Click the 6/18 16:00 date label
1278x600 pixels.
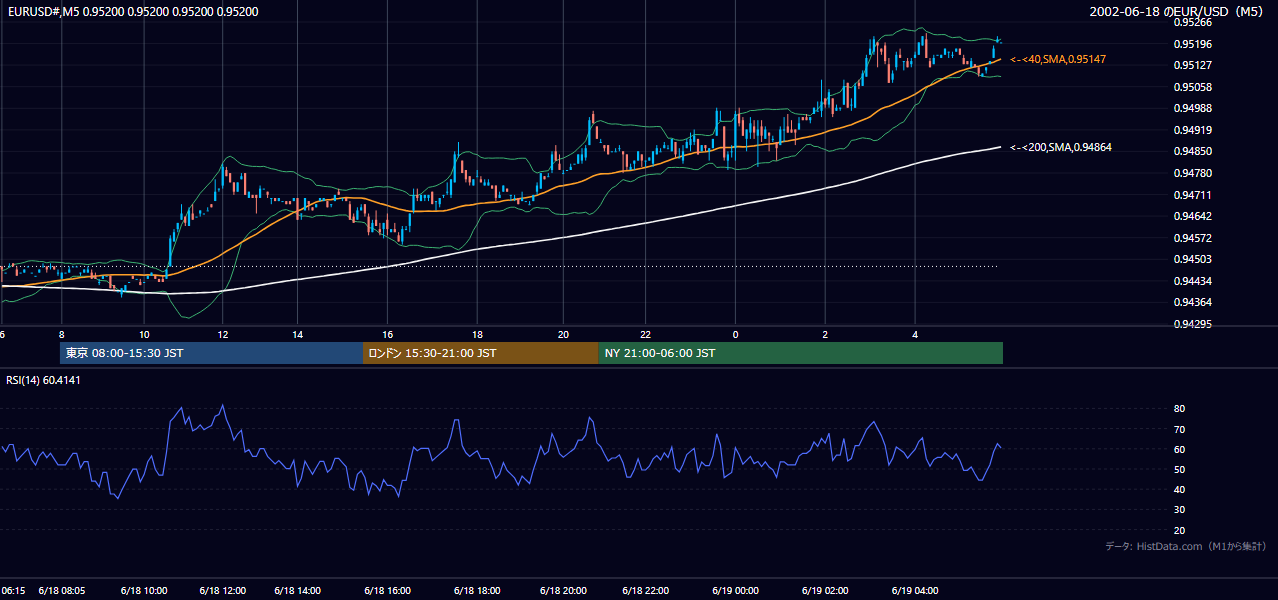tap(386, 590)
